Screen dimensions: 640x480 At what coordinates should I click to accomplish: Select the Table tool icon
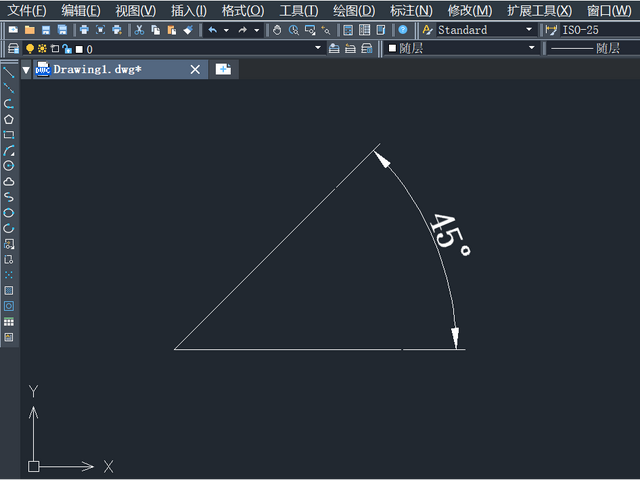click(x=9, y=322)
